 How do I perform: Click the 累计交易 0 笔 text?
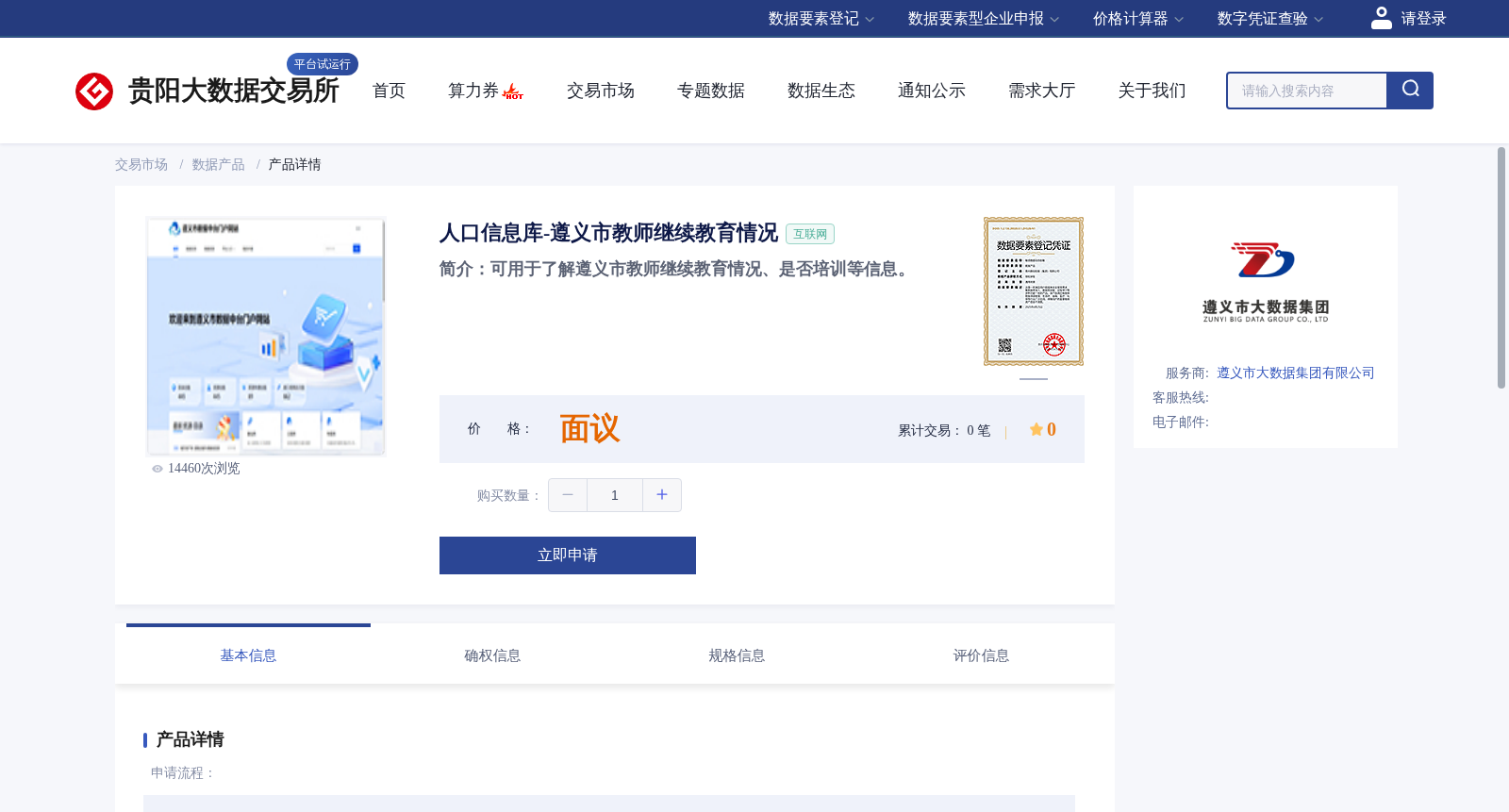point(944,431)
